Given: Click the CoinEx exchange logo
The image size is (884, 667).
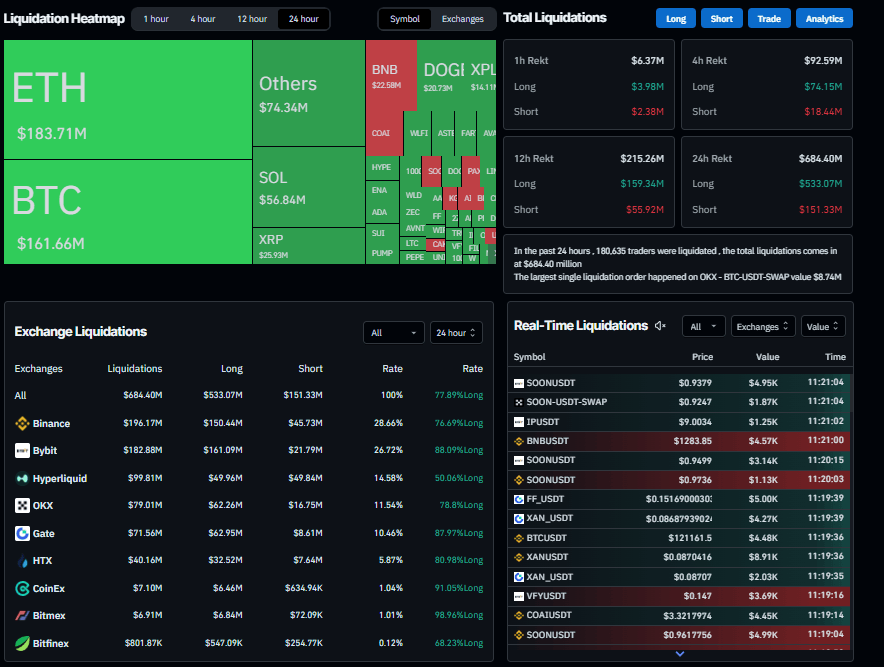Looking at the screenshot, I should click(21, 588).
